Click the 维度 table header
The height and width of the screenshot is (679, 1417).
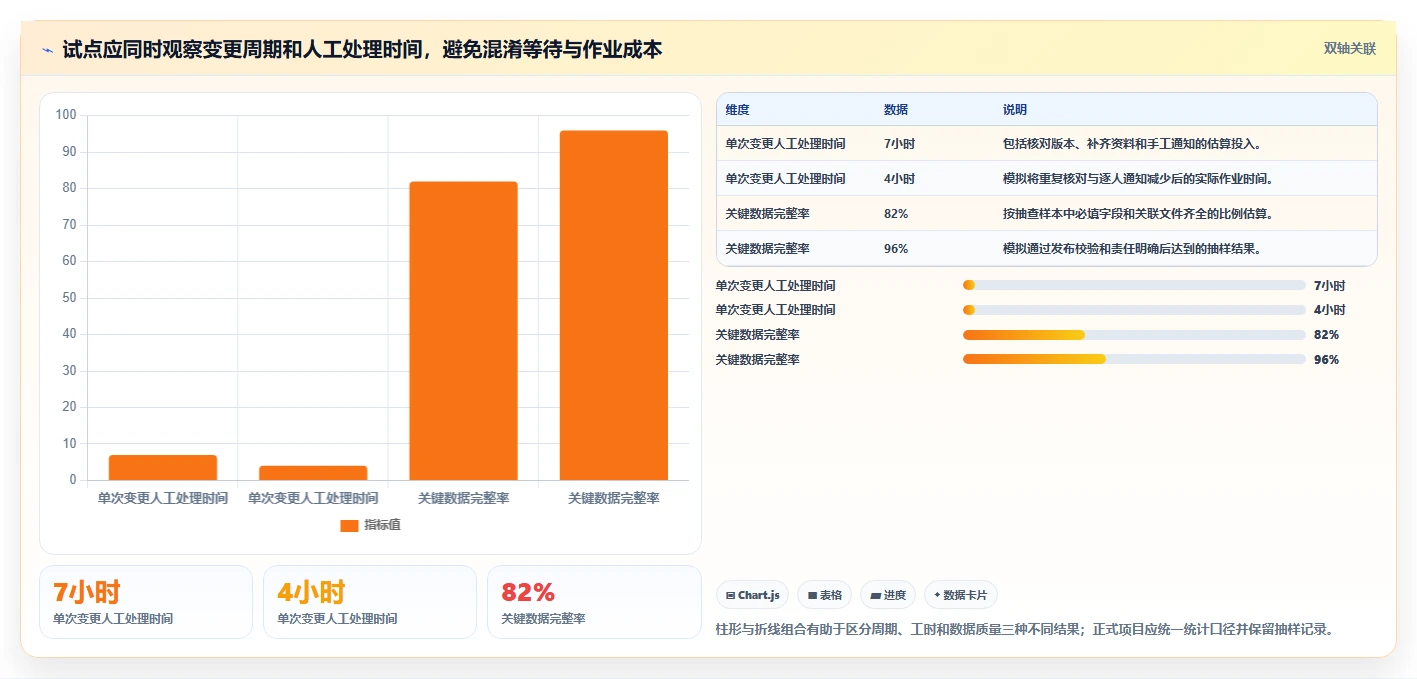pos(738,110)
